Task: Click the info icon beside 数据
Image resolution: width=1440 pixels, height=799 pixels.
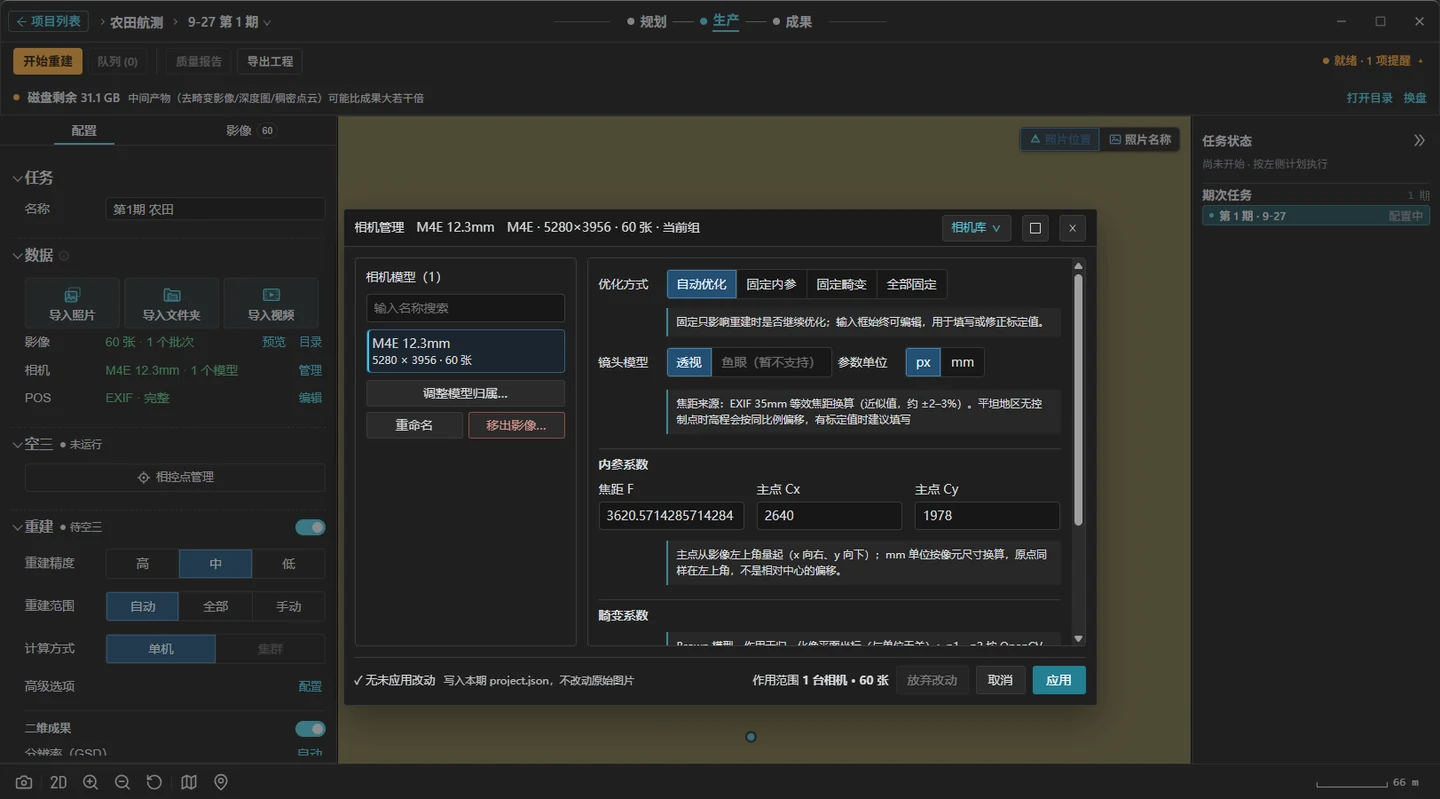Action: (64, 256)
